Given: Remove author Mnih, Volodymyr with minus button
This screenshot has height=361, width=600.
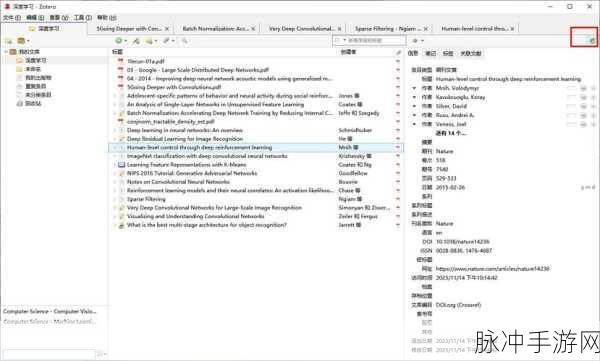Looking at the screenshot, I should (x=583, y=88).
